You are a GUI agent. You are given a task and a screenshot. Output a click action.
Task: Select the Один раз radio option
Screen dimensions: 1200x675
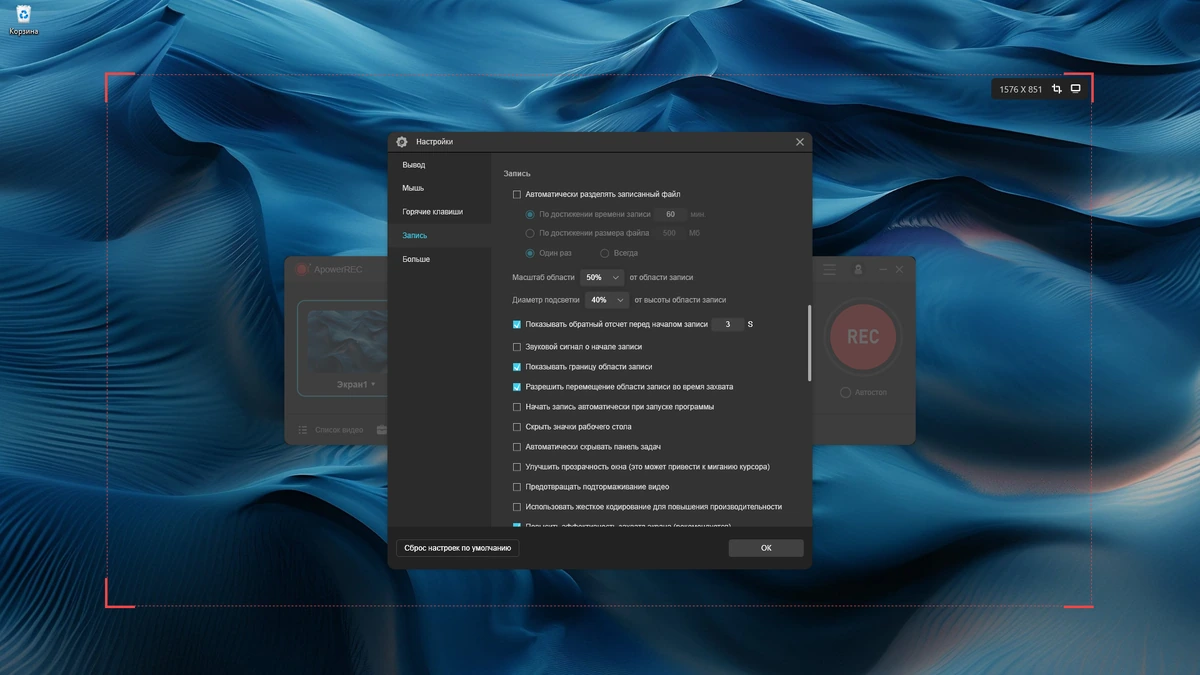(530, 253)
